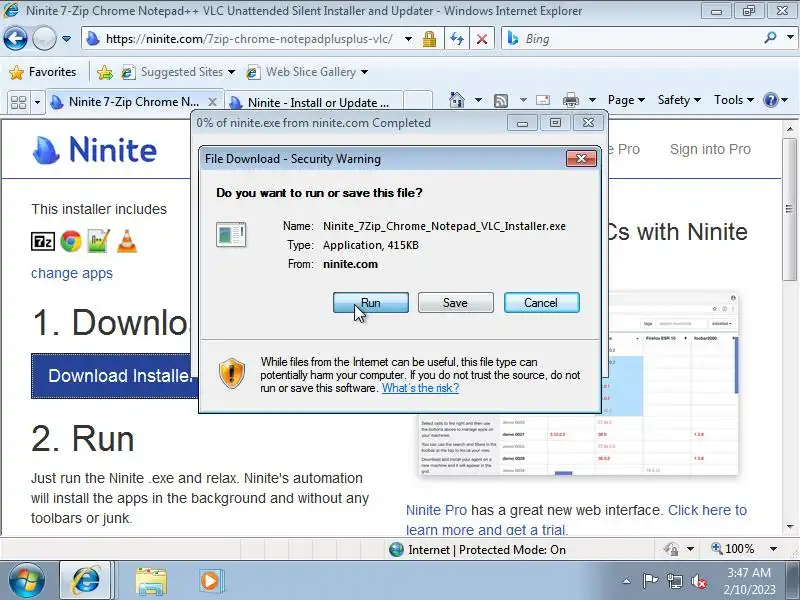This screenshot has width=800, height=600.
Task: Click the Notepad++ app icon
Action: (99, 241)
